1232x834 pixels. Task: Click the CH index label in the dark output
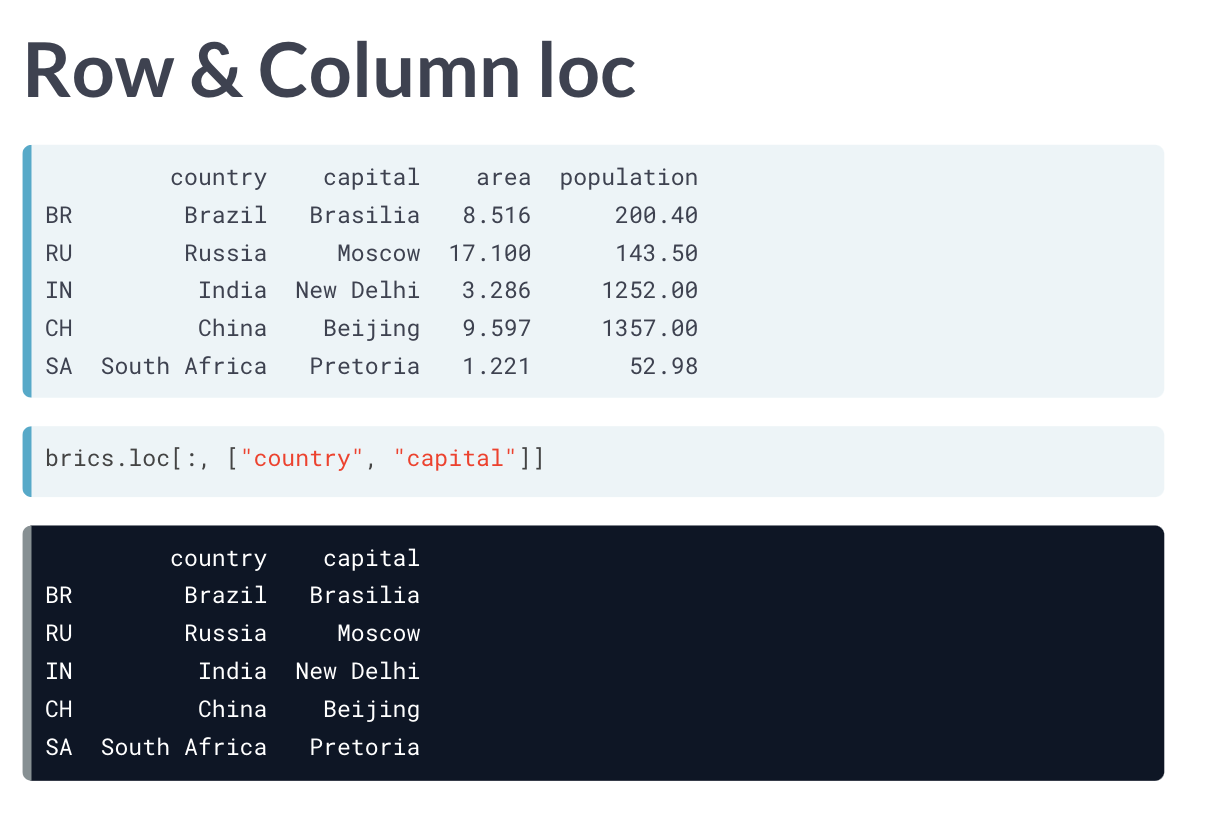[x=59, y=709]
